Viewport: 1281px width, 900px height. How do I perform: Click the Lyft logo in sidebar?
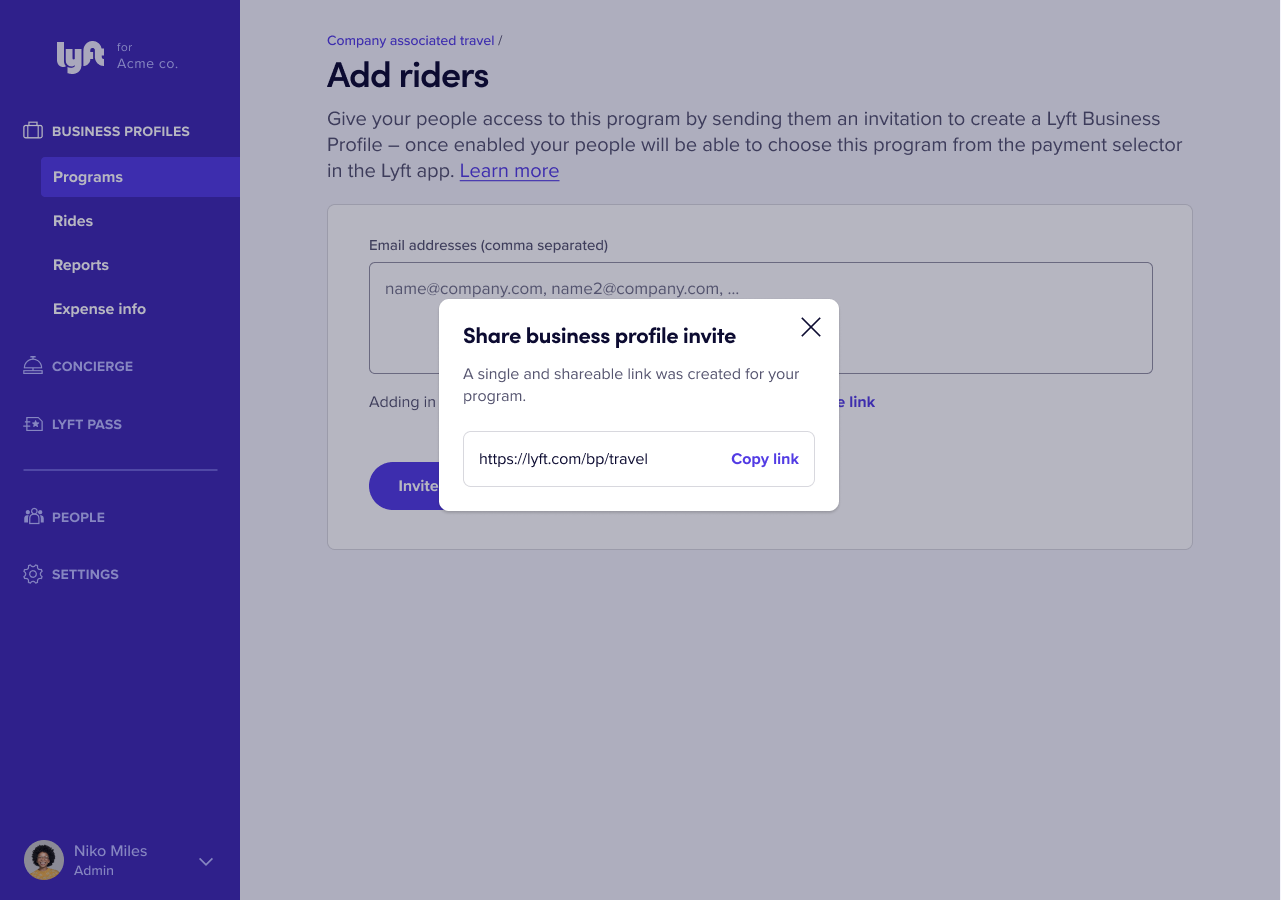click(80, 57)
